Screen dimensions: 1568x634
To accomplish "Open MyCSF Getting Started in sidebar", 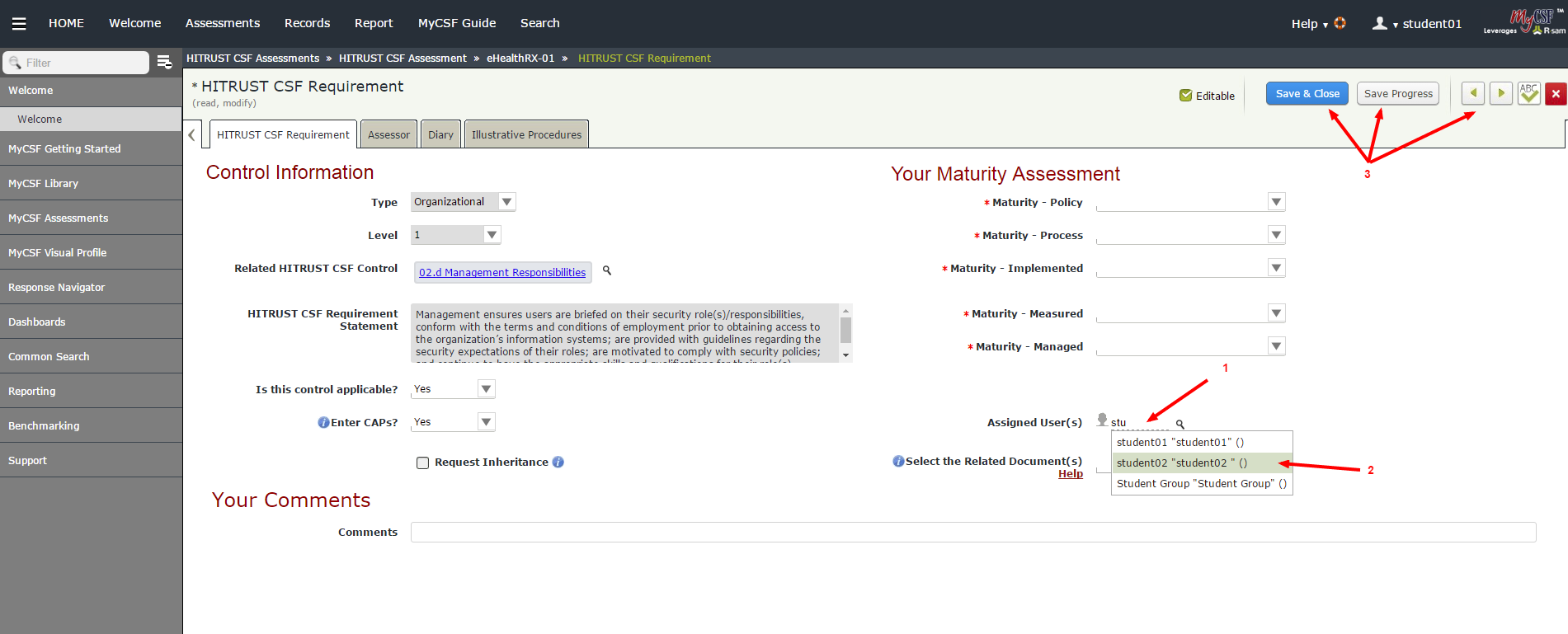I will click(x=91, y=148).
